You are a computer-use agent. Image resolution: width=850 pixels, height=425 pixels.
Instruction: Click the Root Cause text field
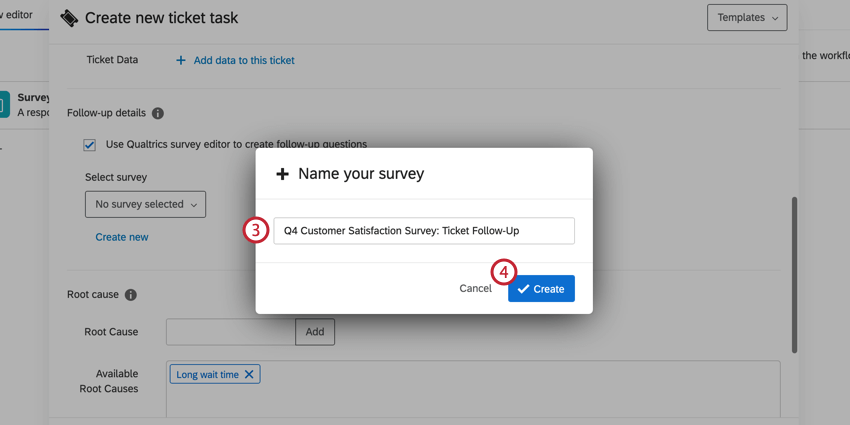[231, 332]
